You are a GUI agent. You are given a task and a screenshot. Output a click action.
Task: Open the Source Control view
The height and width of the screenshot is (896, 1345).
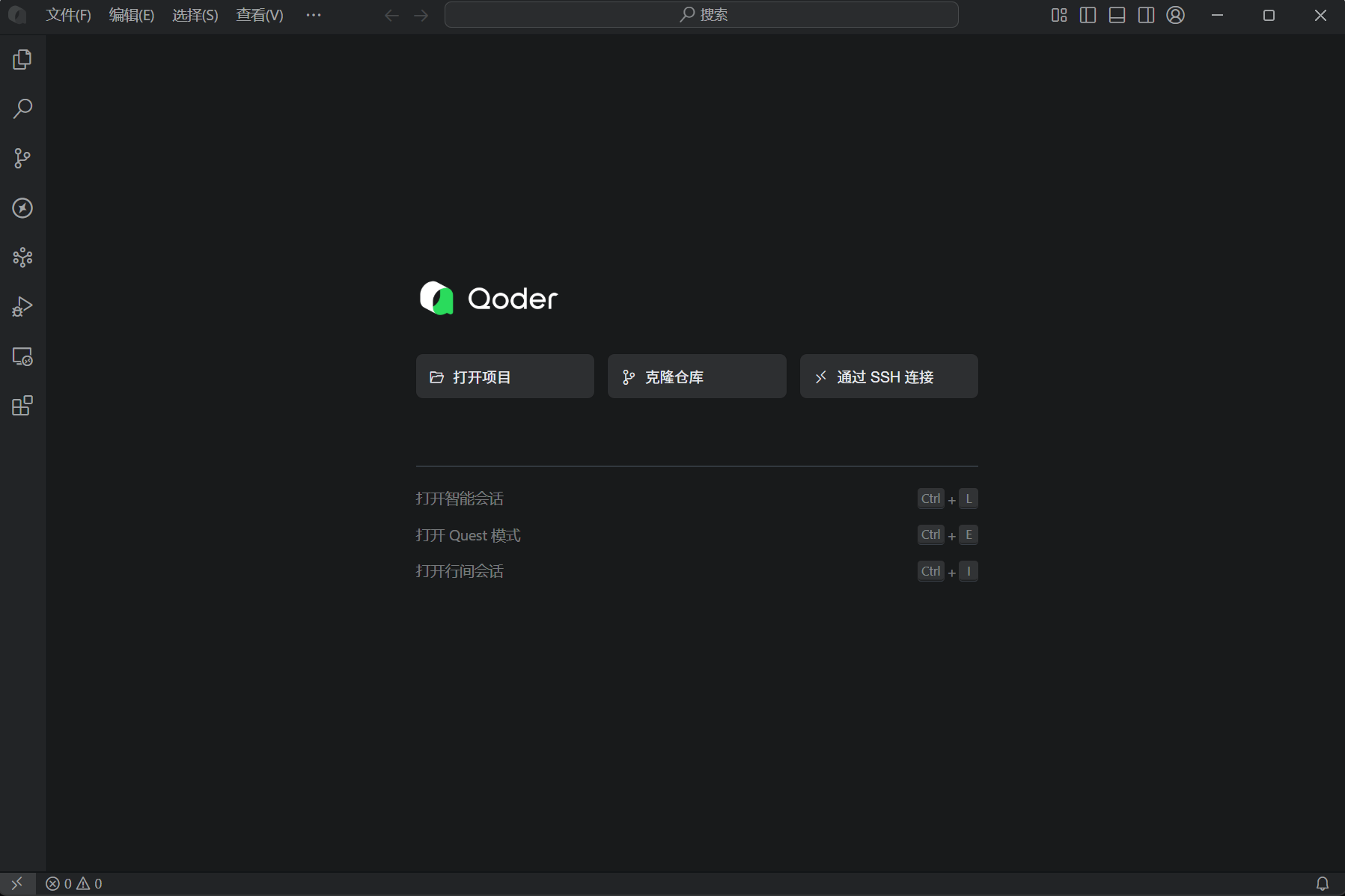[22, 158]
